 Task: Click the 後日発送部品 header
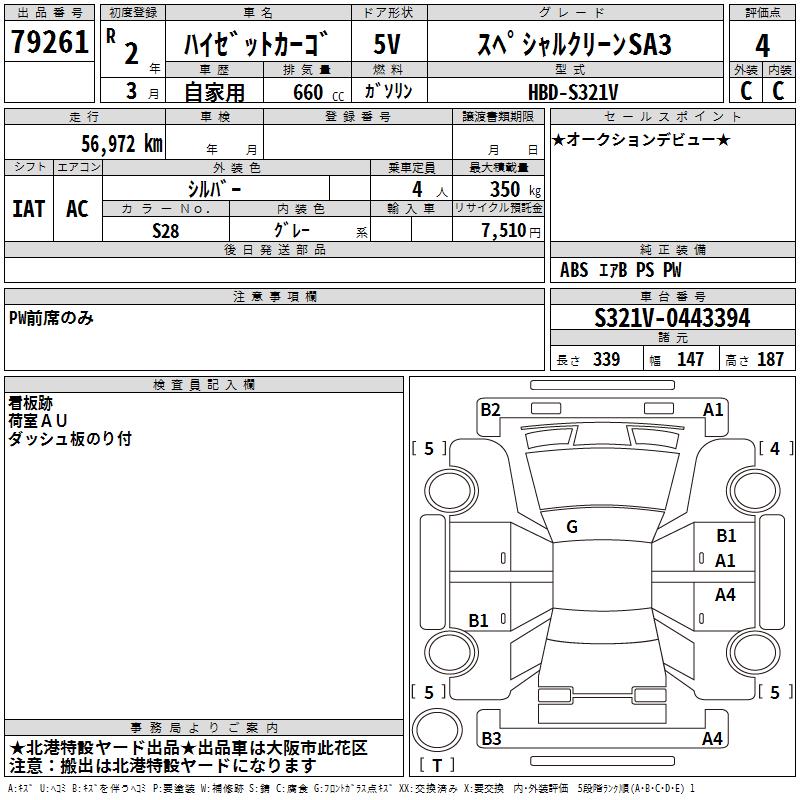point(274,249)
